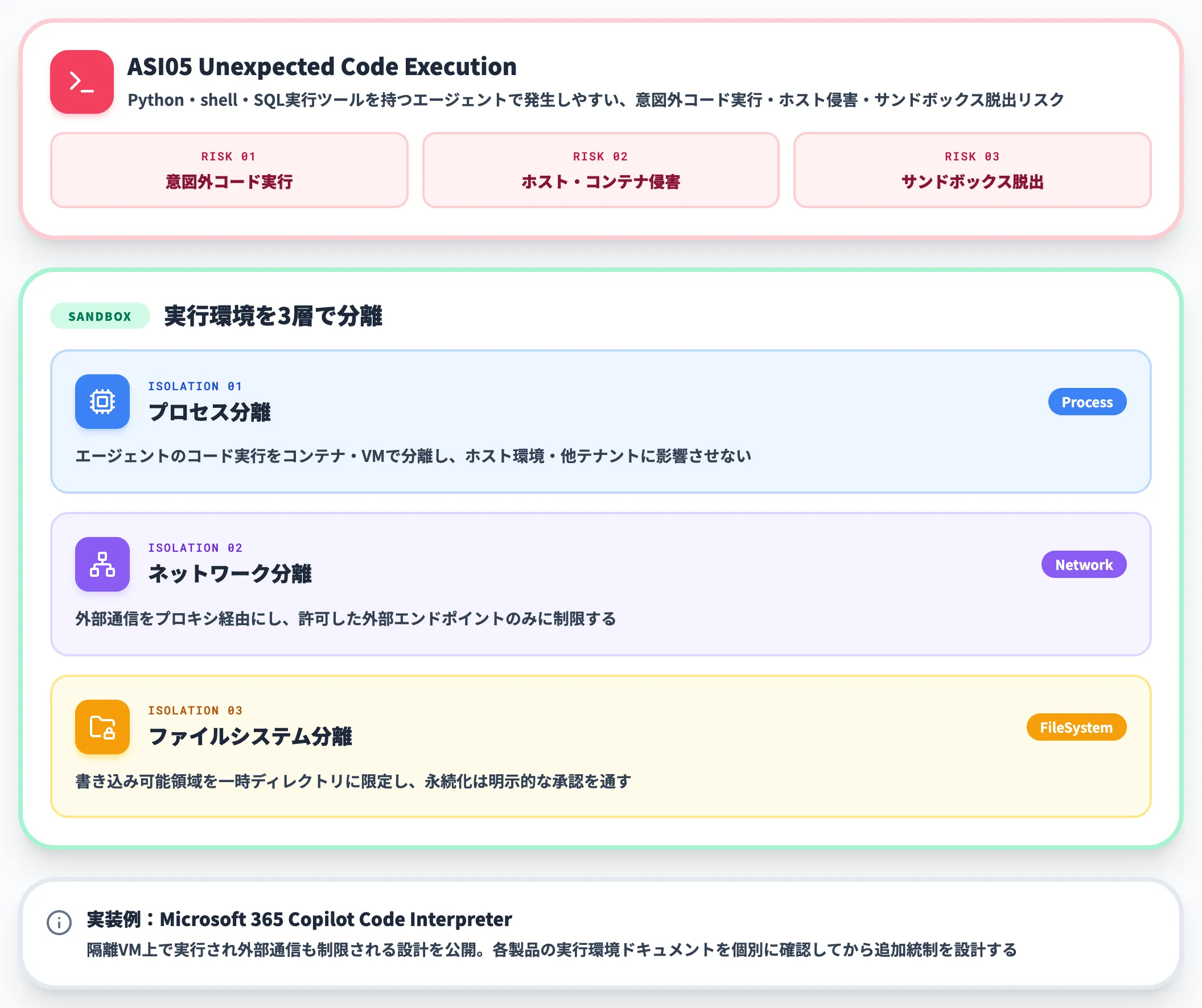The height and width of the screenshot is (1008, 1202).
Task: Click the orange locked folder icon
Action: [102, 726]
